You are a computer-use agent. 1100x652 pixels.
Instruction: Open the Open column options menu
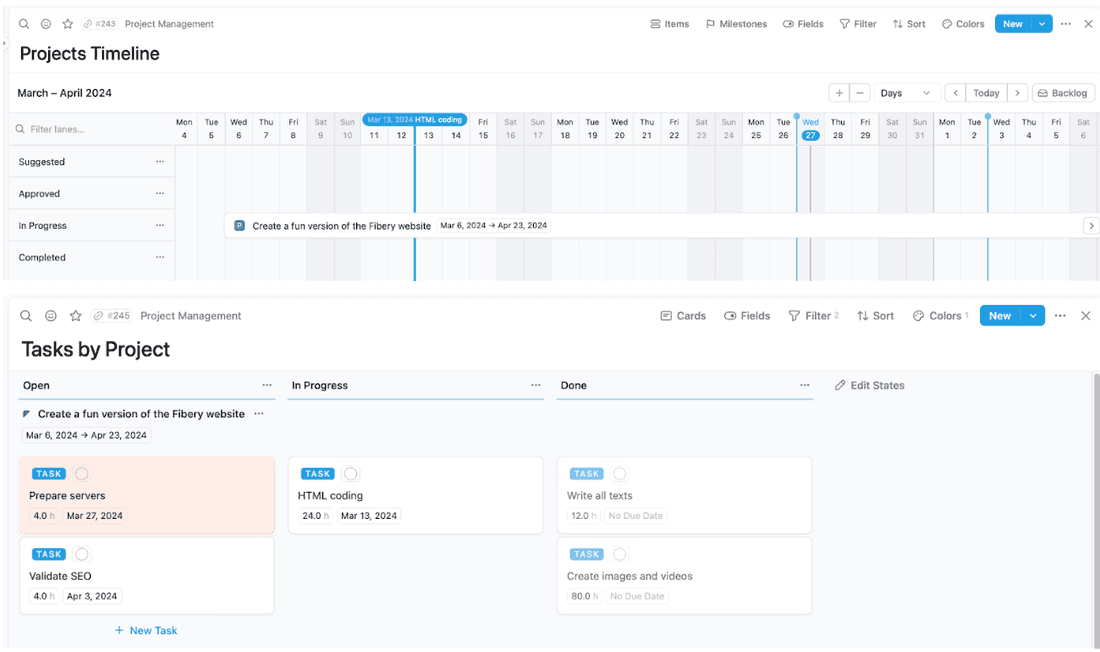point(267,384)
